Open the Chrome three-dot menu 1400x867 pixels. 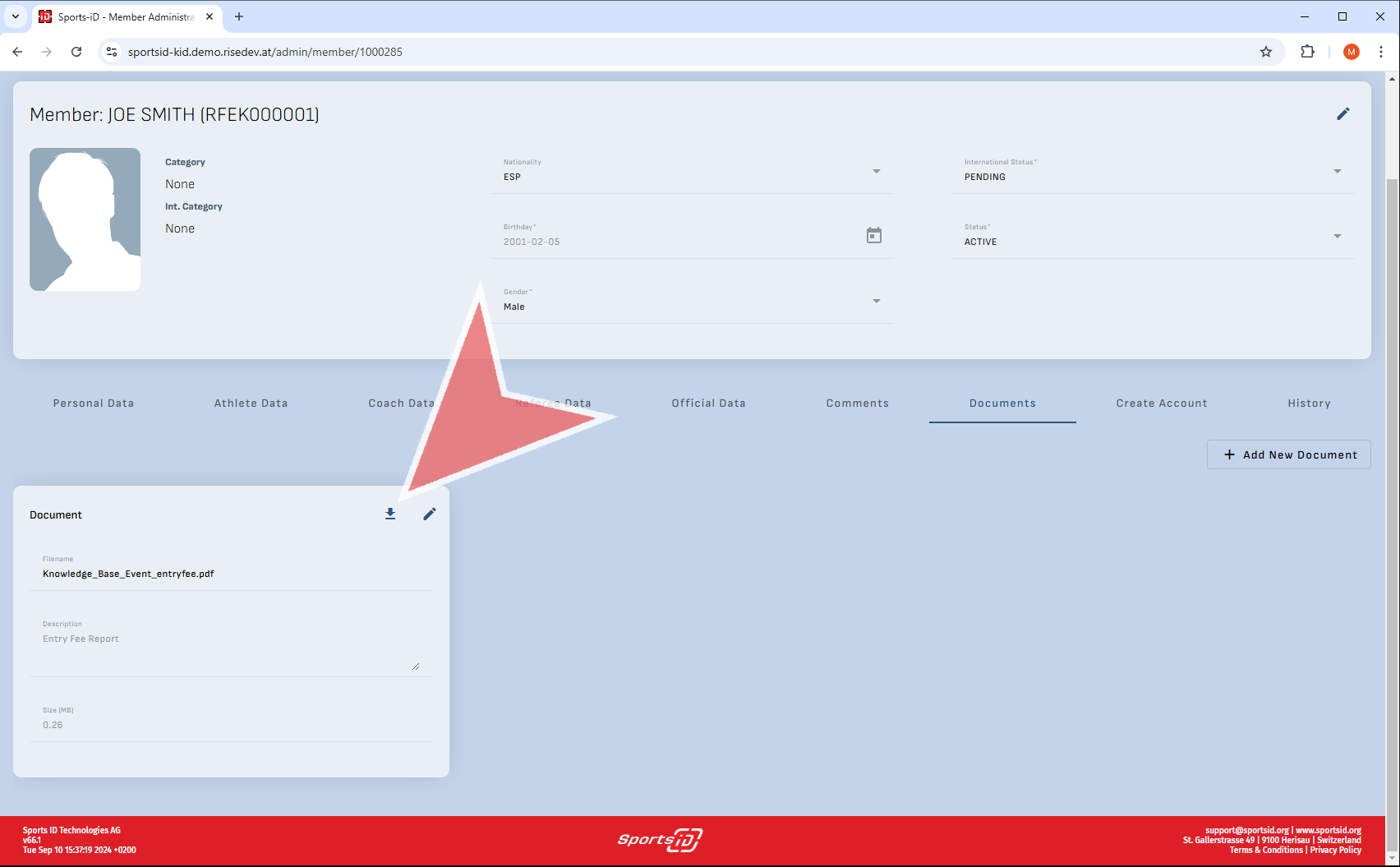pos(1381,52)
